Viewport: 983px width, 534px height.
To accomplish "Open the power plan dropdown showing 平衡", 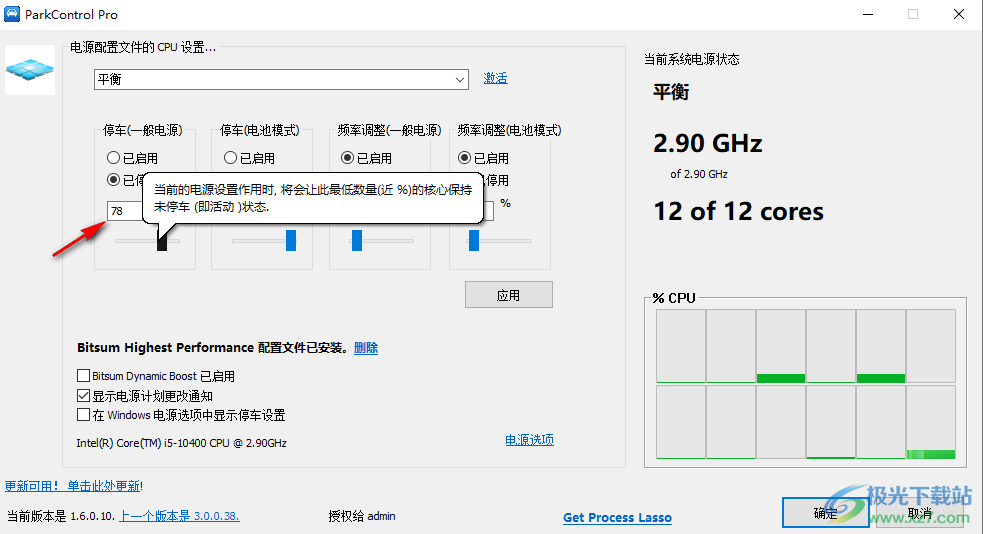I will [x=281, y=80].
